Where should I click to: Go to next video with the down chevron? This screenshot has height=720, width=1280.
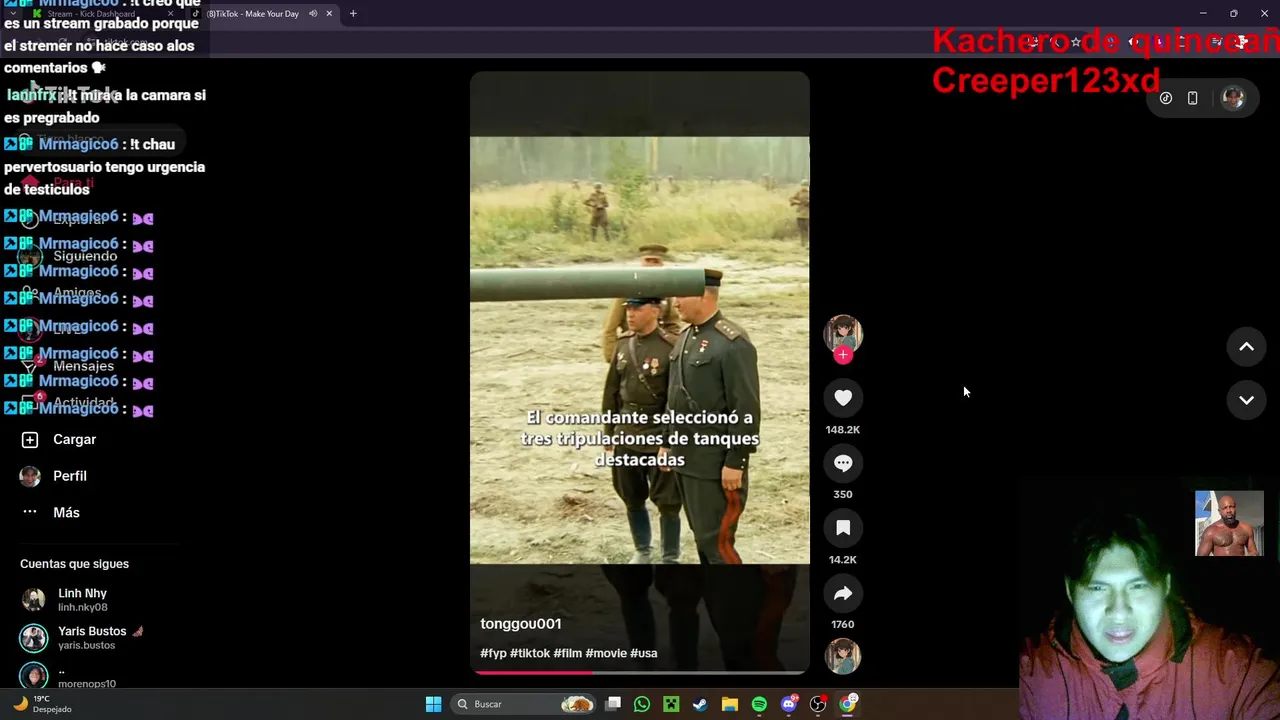1246,400
